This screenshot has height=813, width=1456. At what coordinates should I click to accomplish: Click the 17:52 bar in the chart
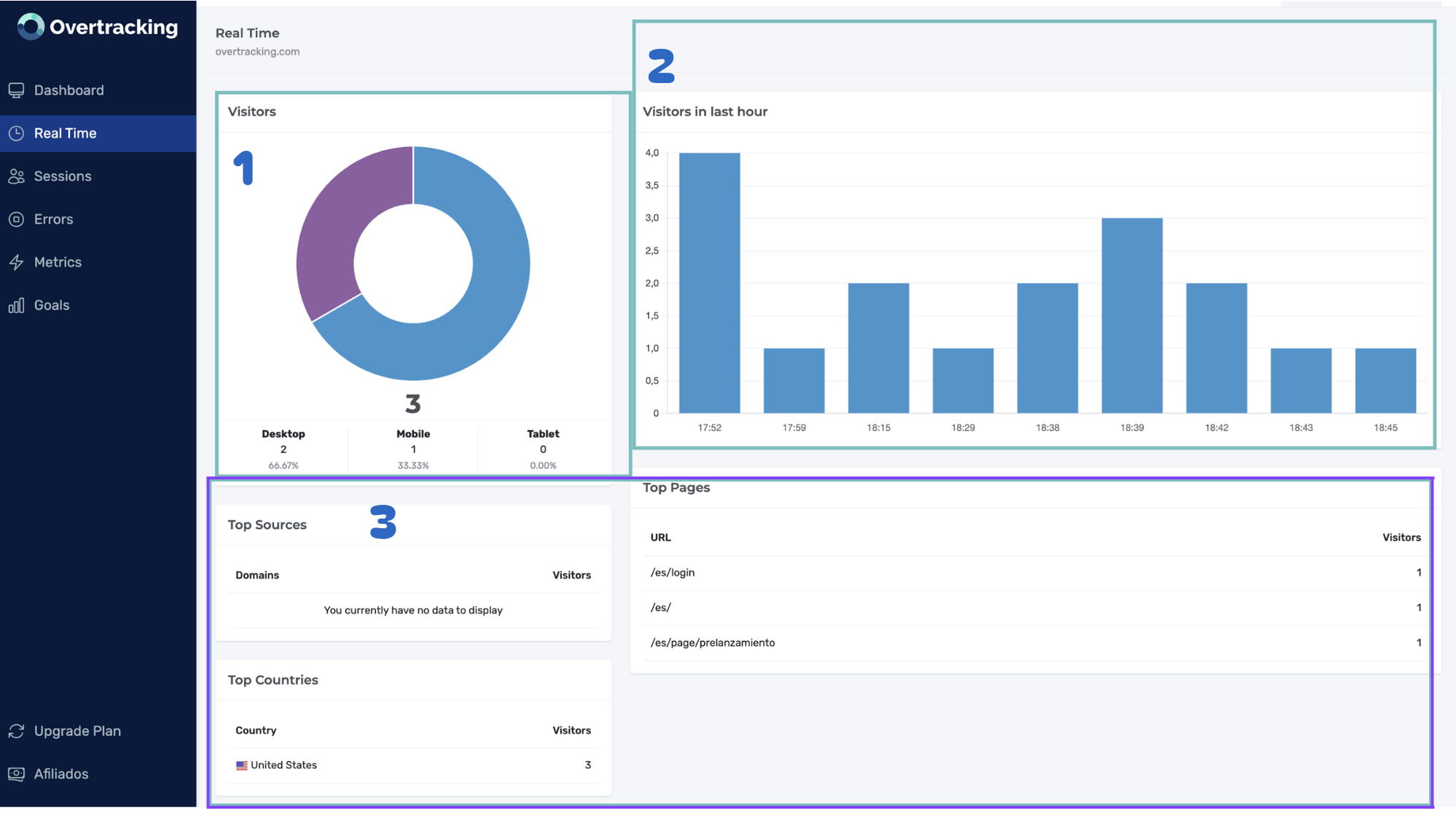[709, 283]
